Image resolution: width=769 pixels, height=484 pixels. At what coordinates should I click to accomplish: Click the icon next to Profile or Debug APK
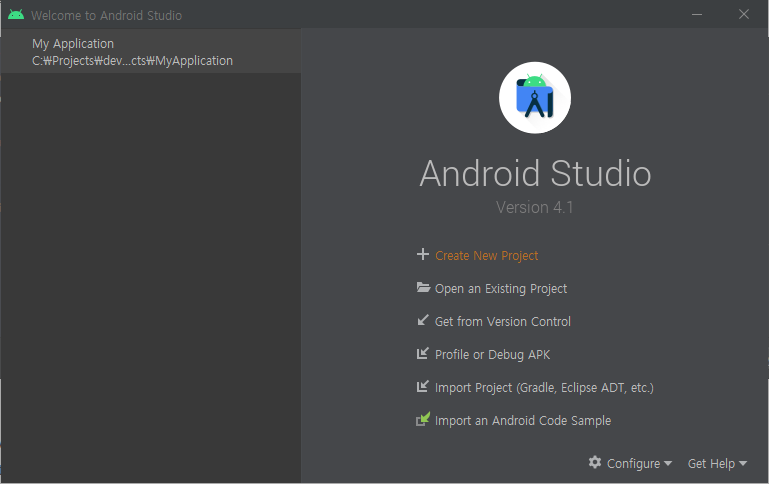[x=423, y=353]
